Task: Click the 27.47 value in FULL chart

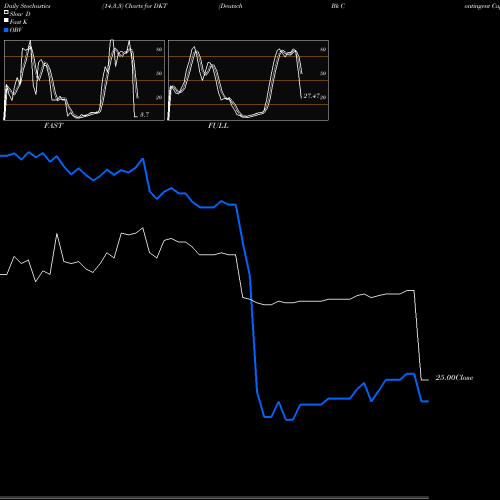Action: tap(311, 96)
